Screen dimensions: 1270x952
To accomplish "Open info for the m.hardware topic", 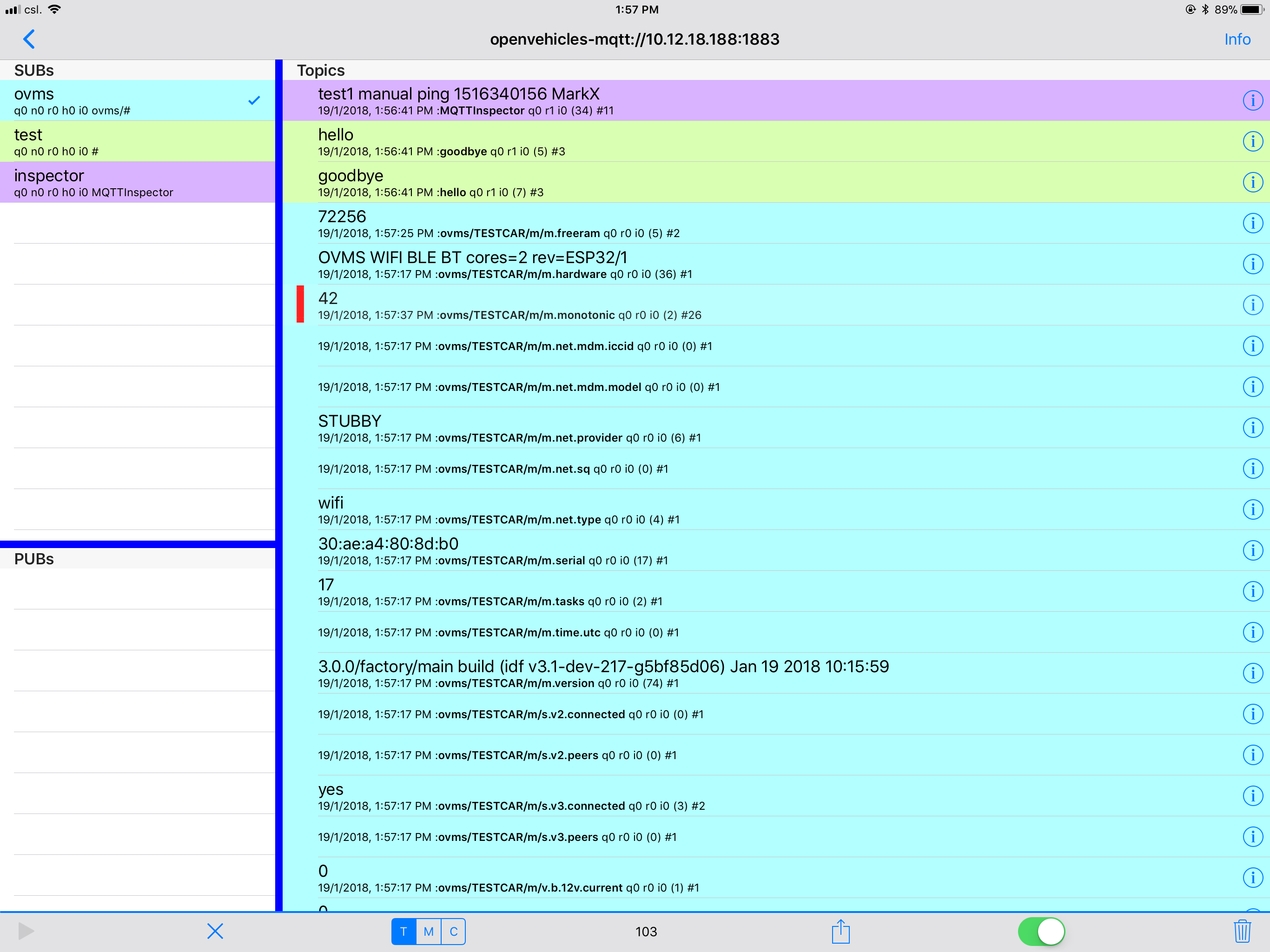I will 1252,264.
